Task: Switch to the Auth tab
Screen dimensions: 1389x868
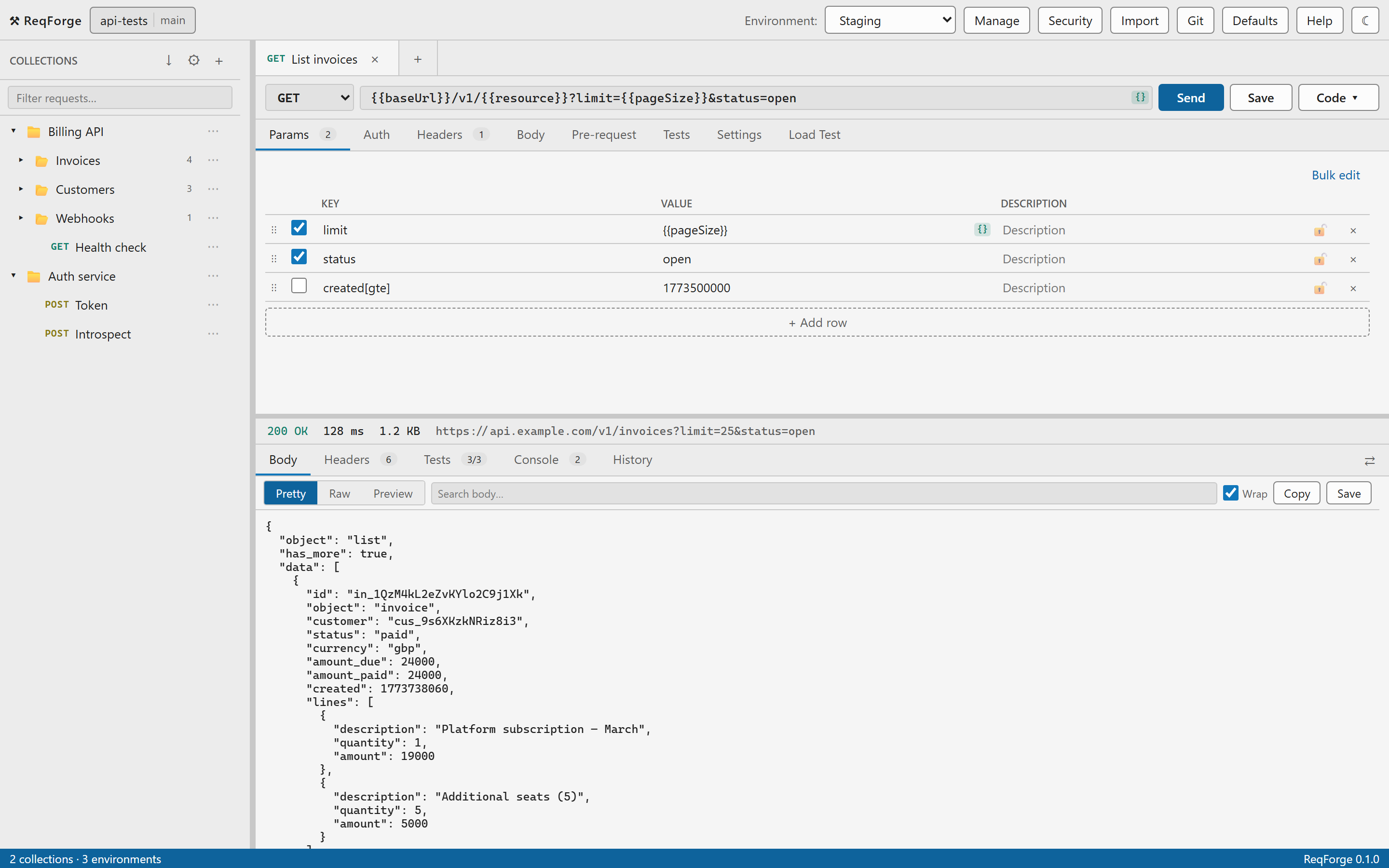Action: click(x=377, y=135)
